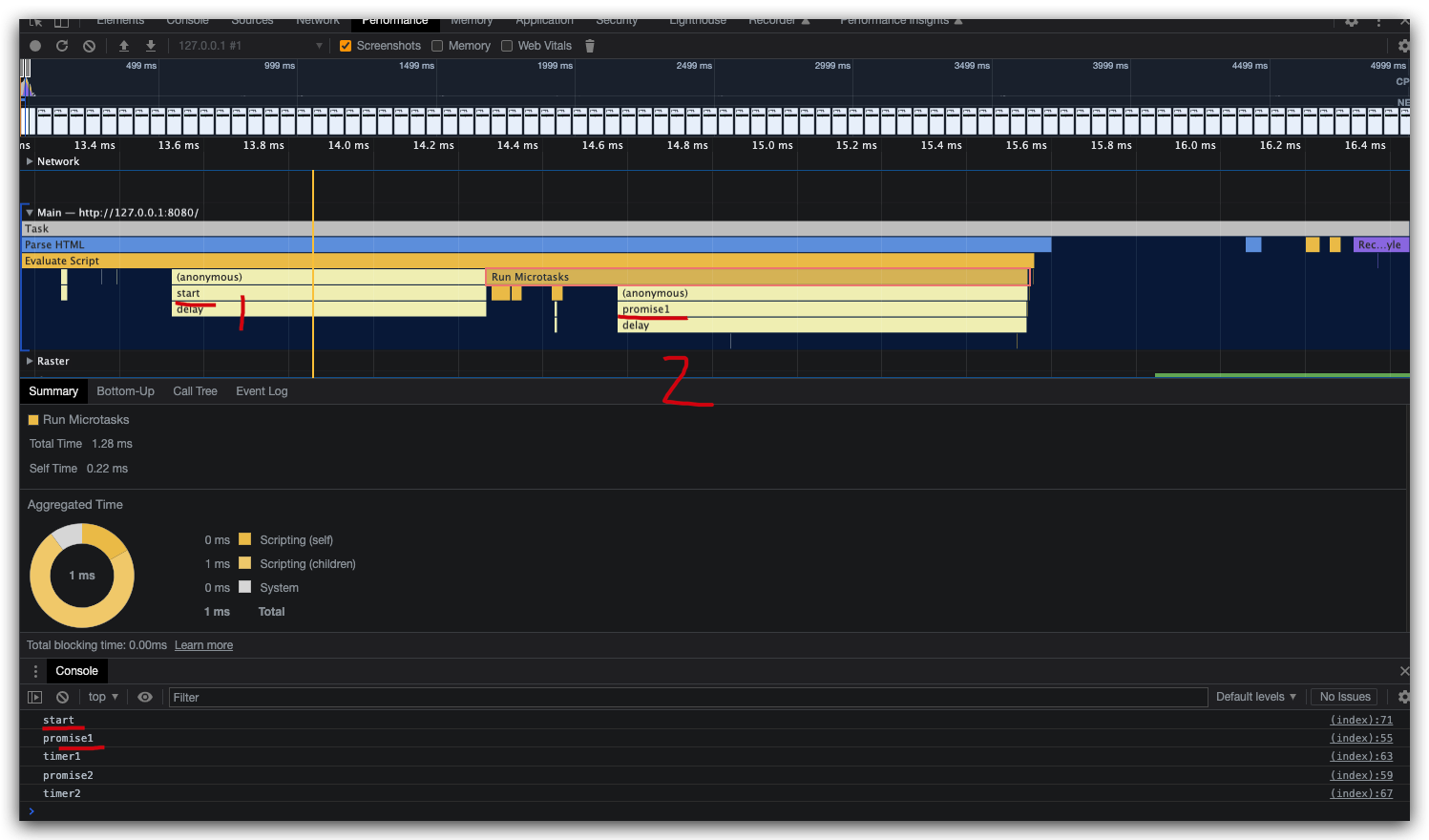
Task: Click the timer2 console message
Action: click(62, 794)
